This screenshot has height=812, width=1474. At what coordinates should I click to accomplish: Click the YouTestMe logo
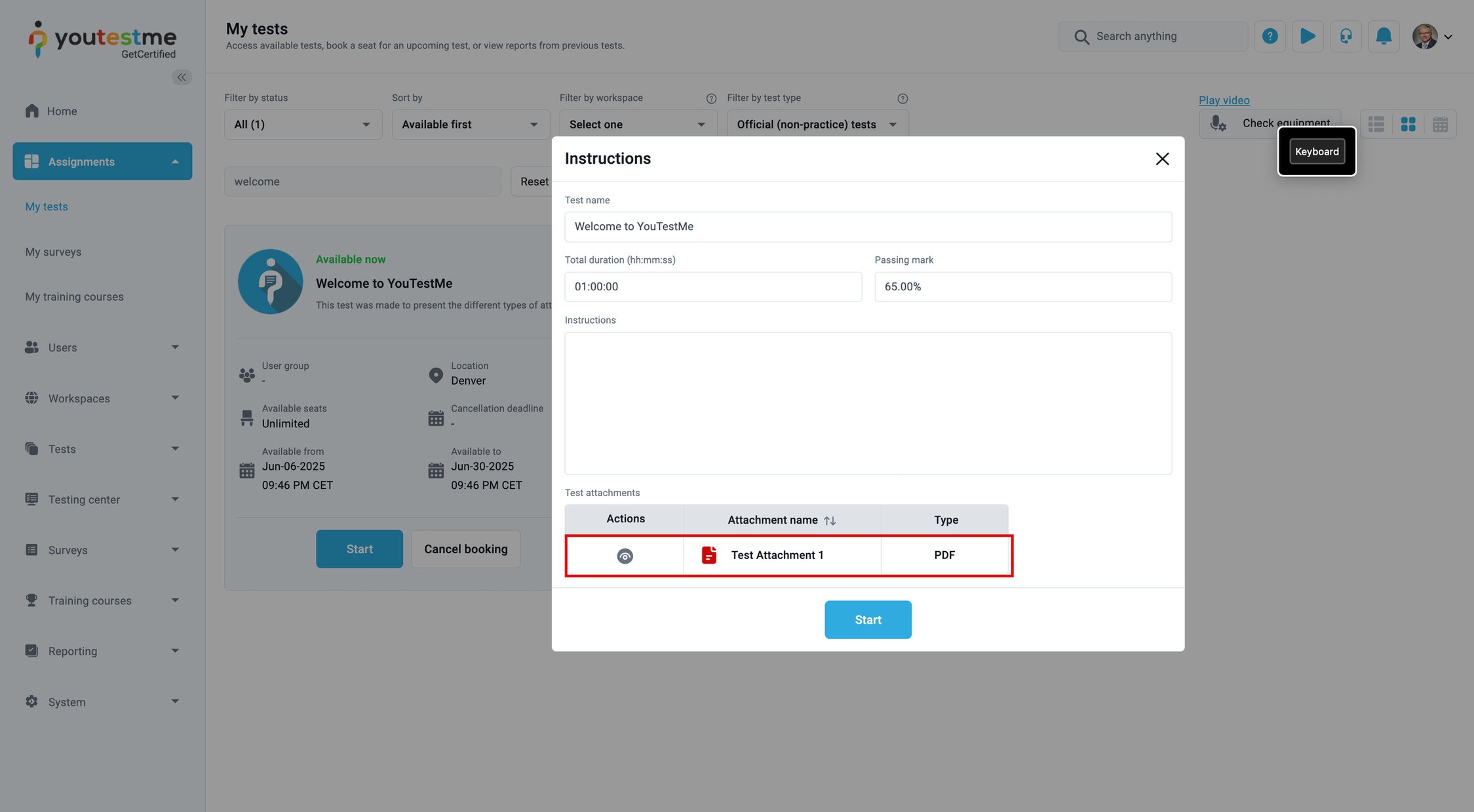[102, 39]
